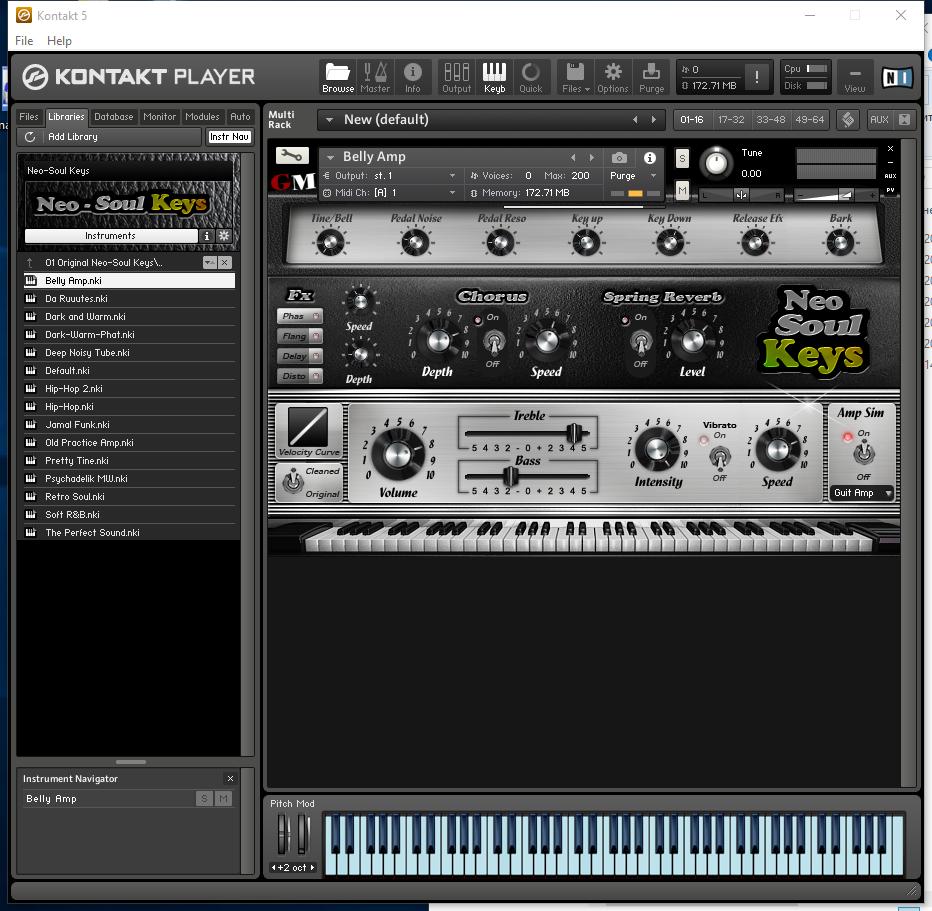
Task: Click the panic exclamation button
Action: pos(756,77)
